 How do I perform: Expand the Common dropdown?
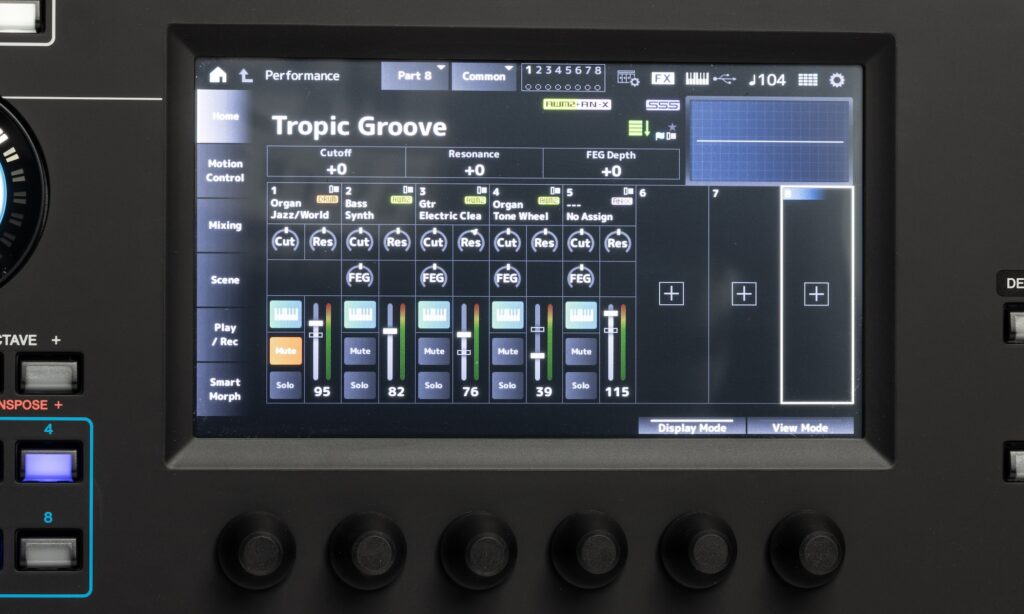pyautogui.click(x=485, y=76)
